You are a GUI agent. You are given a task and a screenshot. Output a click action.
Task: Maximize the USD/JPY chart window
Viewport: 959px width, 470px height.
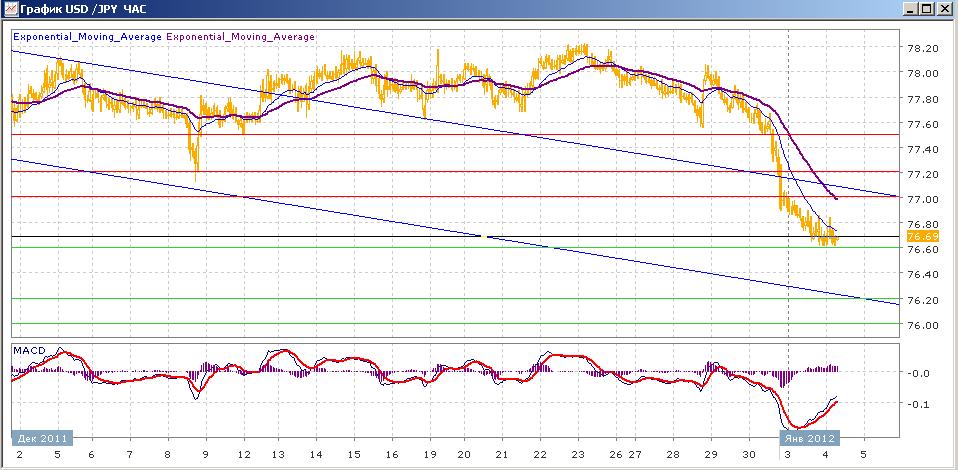click(x=927, y=9)
